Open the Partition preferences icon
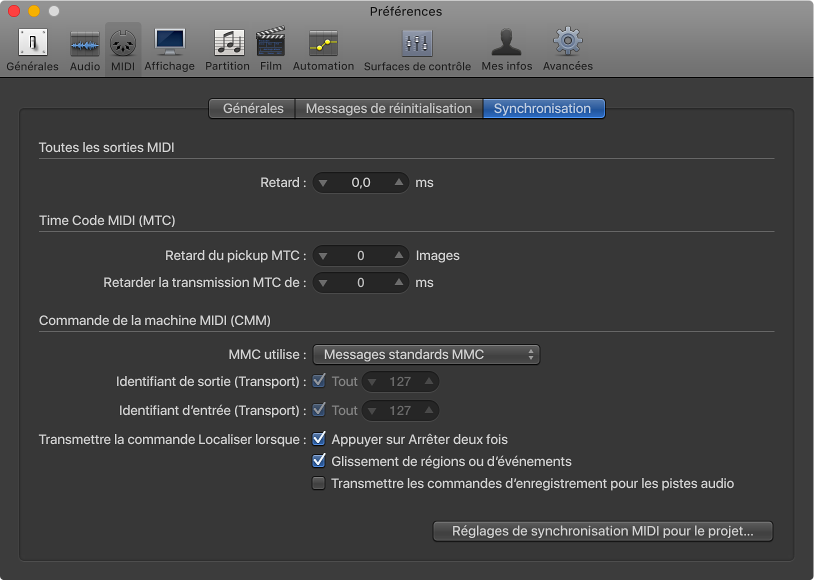This screenshot has width=814, height=580. click(x=227, y=44)
